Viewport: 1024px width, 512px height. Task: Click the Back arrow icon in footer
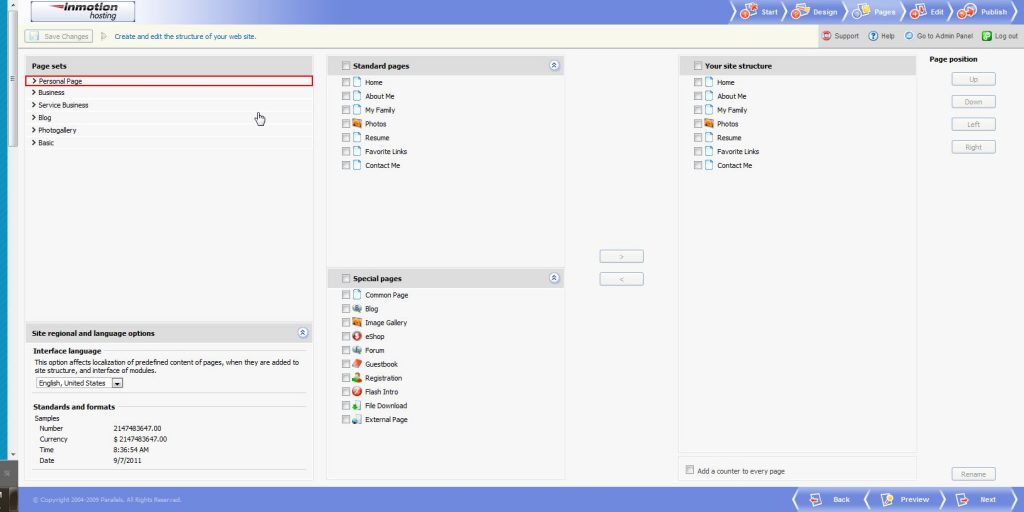pyautogui.click(x=816, y=500)
